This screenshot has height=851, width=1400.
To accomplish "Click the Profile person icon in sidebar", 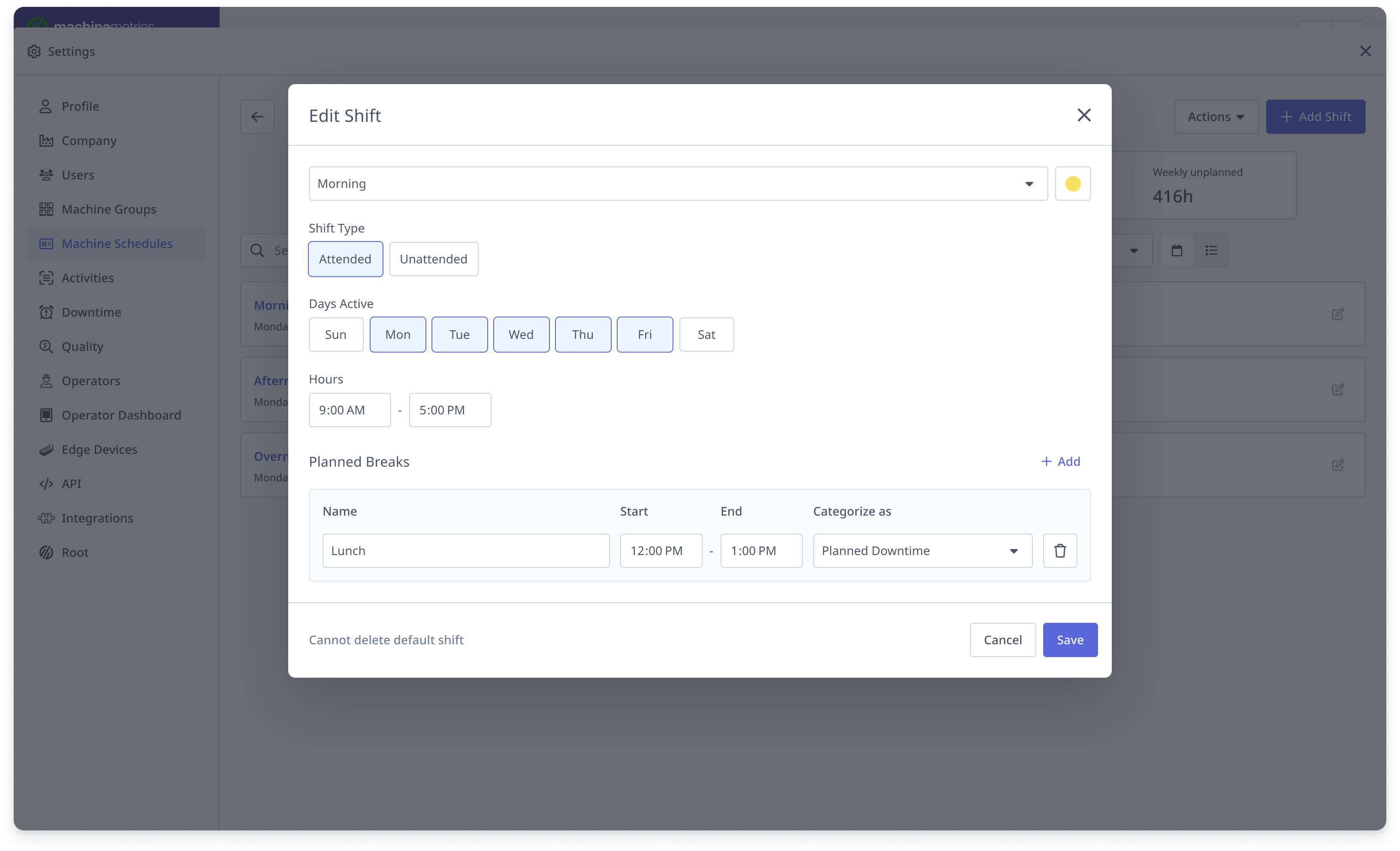I will [45, 106].
